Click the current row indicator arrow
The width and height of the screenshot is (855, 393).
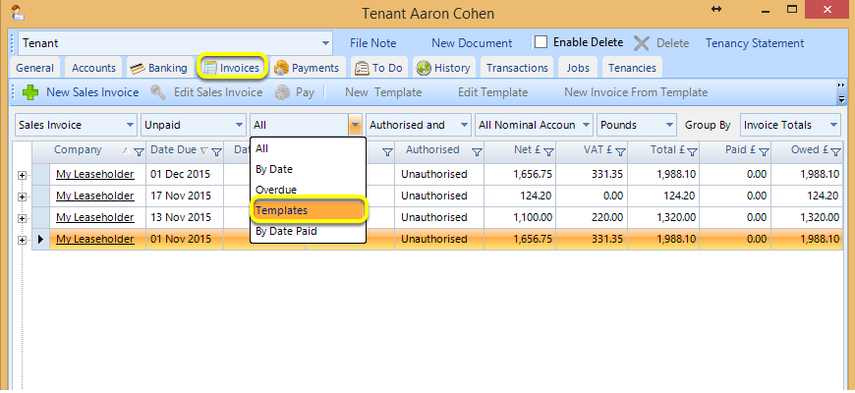[41, 239]
